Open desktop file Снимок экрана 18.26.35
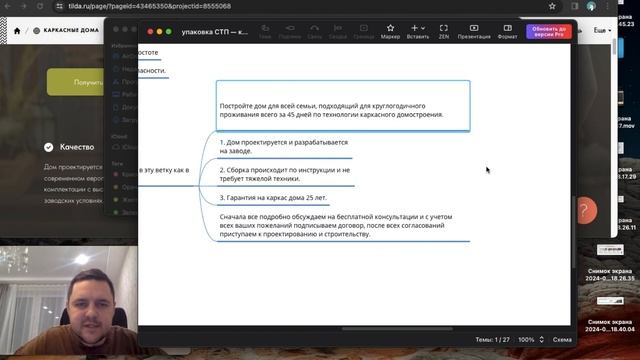The height and width of the screenshot is (360, 640). tap(610, 262)
